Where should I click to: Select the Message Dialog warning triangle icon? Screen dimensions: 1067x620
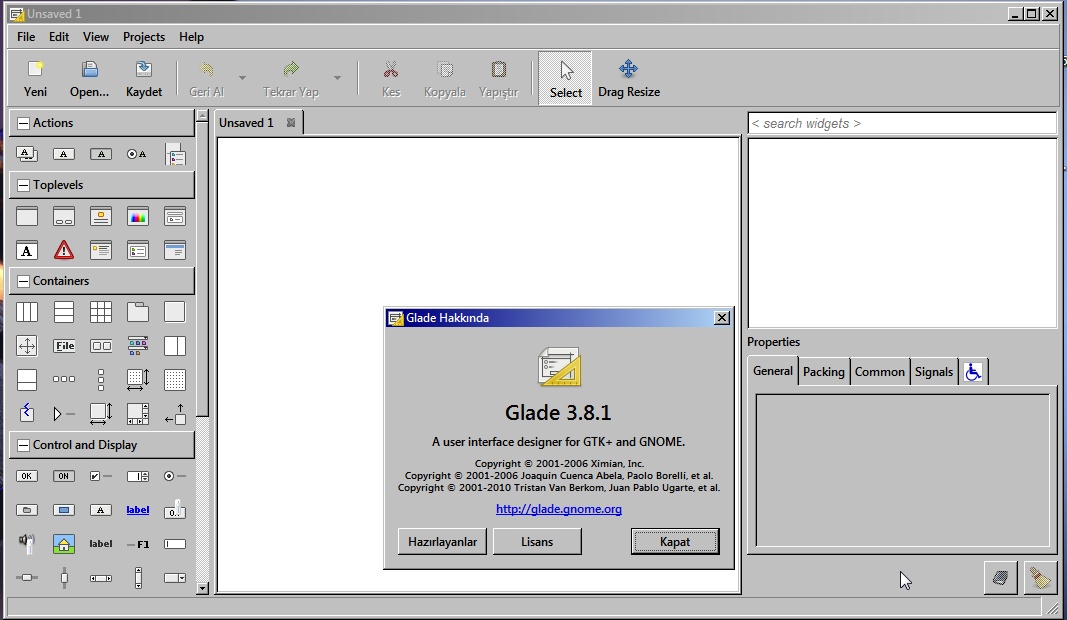(x=64, y=250)
